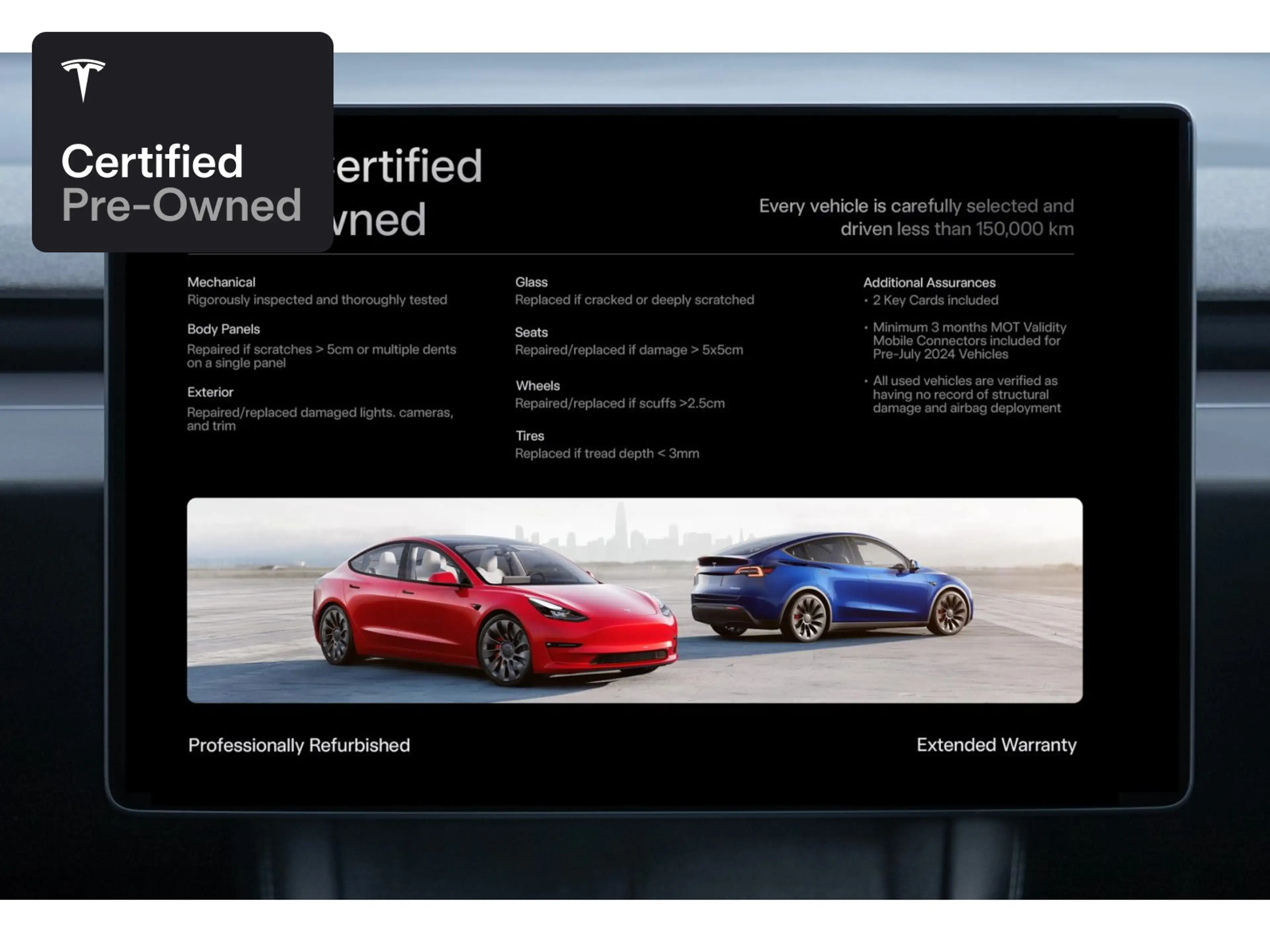This screenshot has height=952, width=1270.
Task: Click 'Professionally Refurbished' label
Action: (x=299, y=745)
